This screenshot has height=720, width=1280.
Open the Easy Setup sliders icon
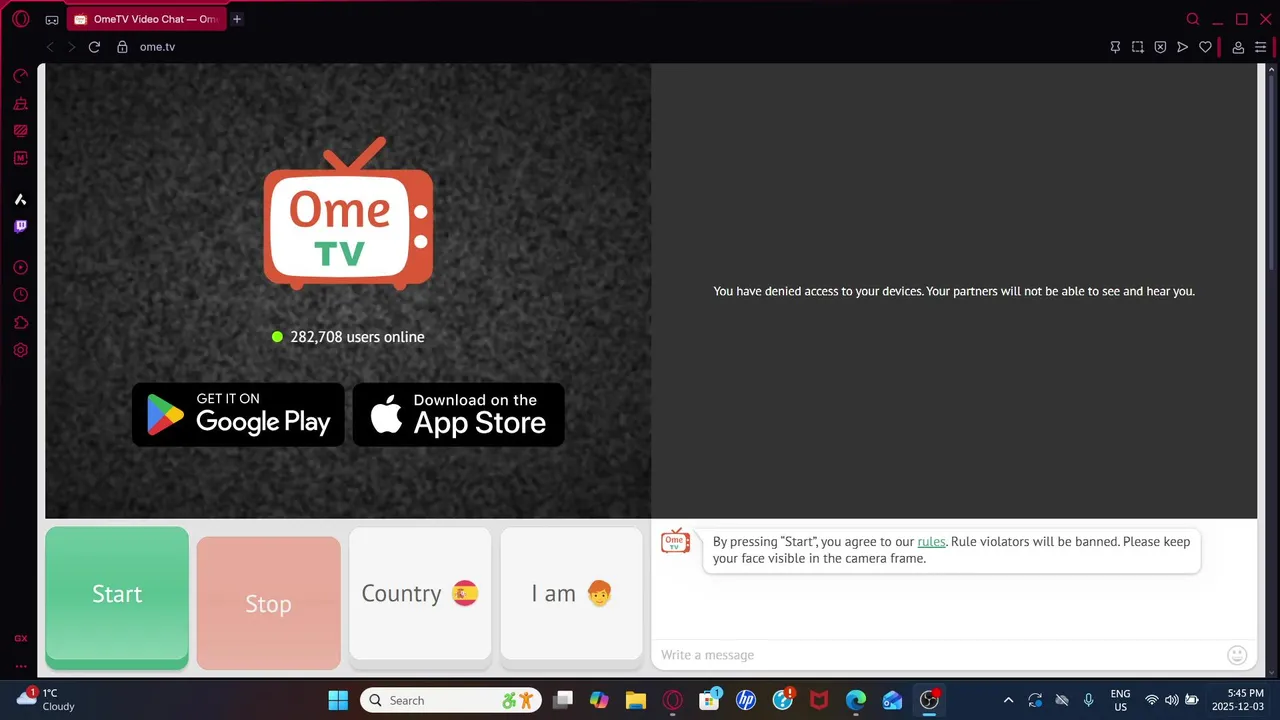[x=1260, y=47]
